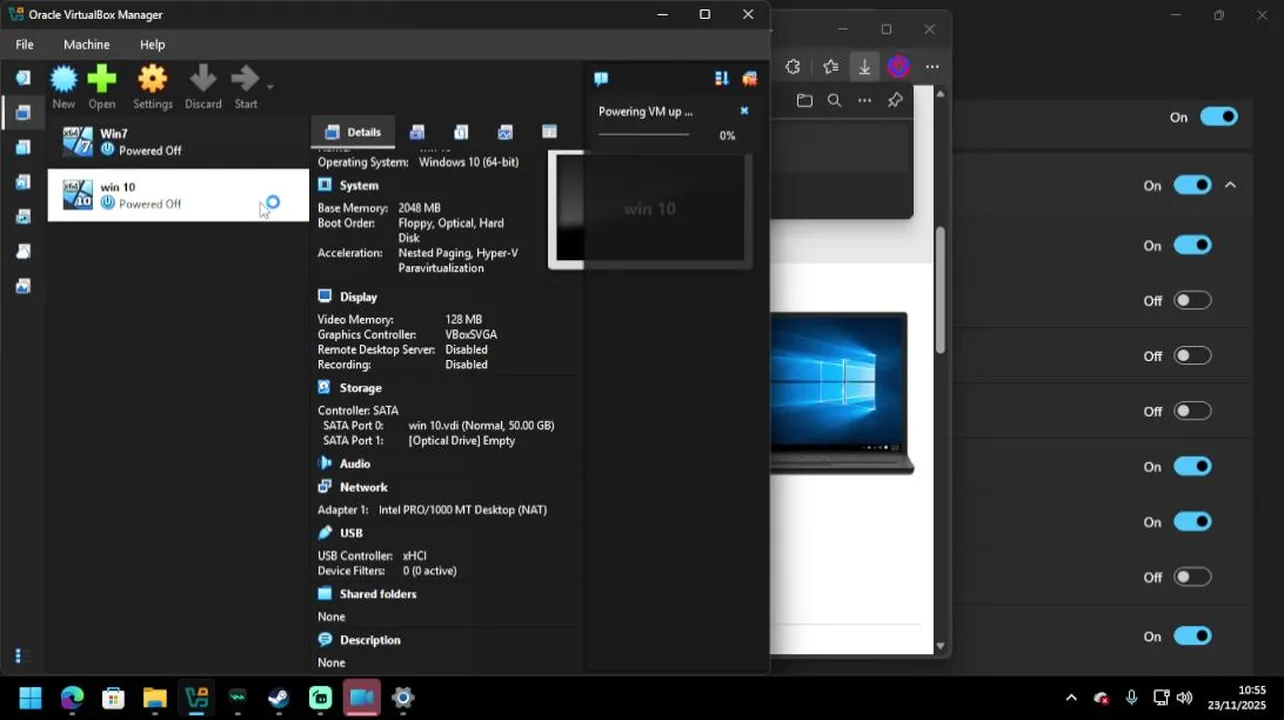This screenshot has width=1284, height=720.
Task: Select the Home icon in VirtualBox sidebar
Action: coord(22,78)
